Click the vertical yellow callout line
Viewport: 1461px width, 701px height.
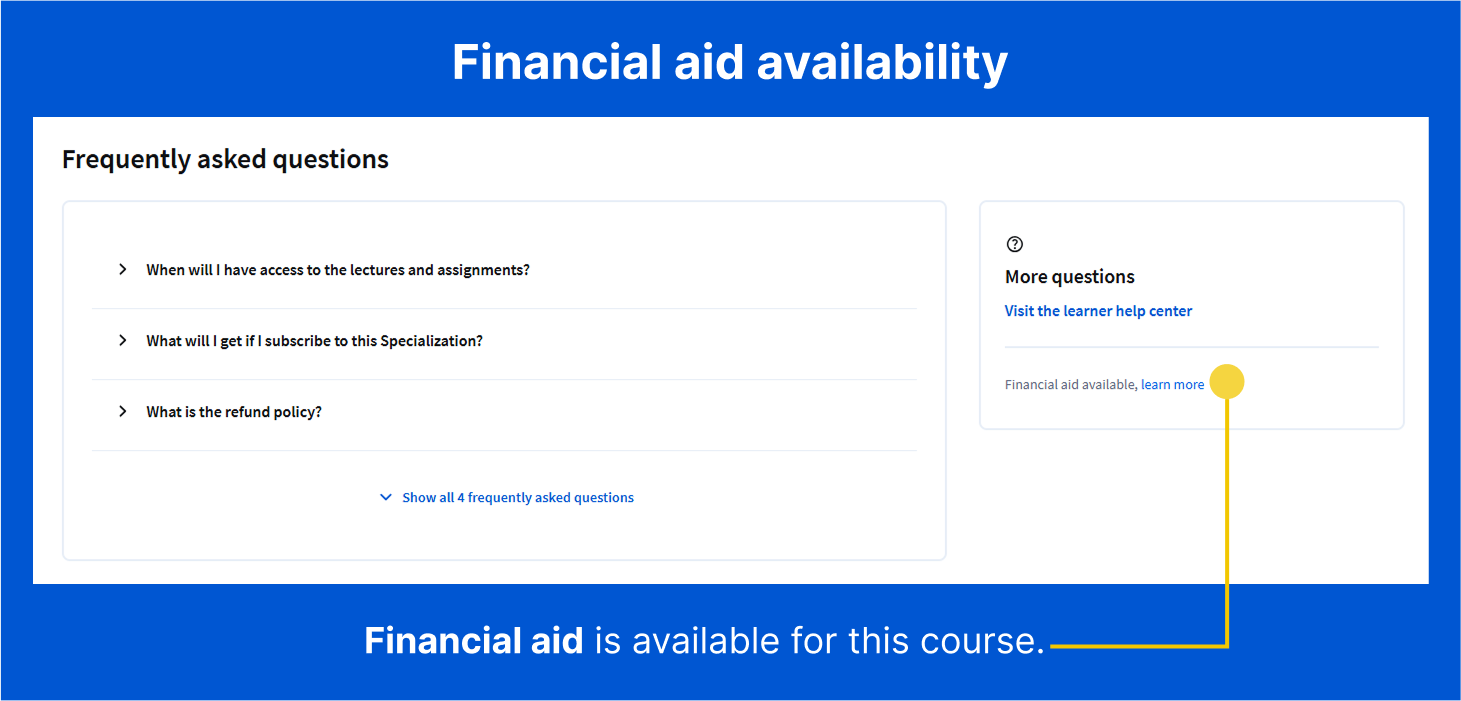tap(1227, 520)
